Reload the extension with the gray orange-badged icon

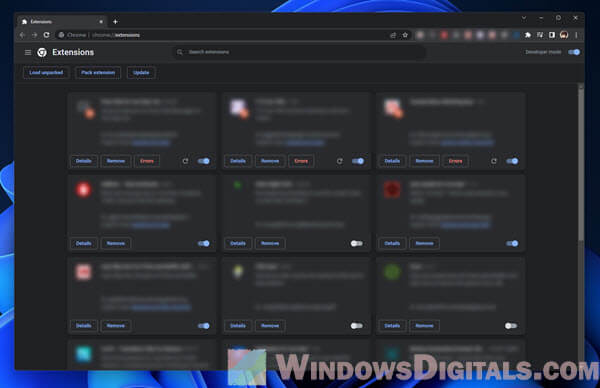pyautogui.click(x=185, y=161)
